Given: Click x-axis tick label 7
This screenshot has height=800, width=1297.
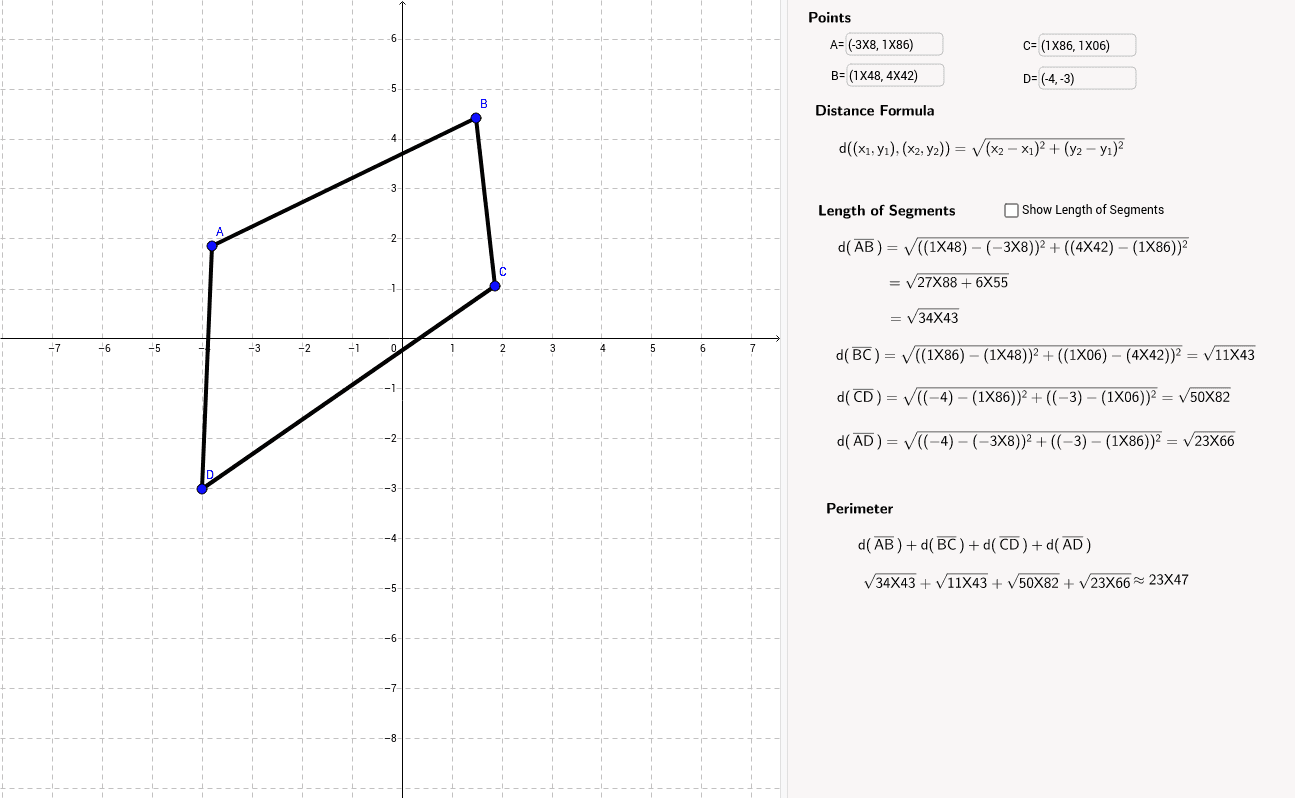Looking at the screenshot, I should coord(752,348).
